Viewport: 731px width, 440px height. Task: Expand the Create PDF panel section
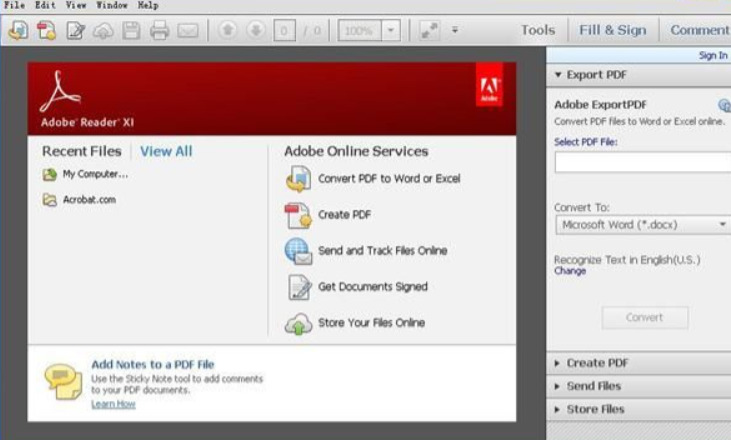click(x=639, y=363)
